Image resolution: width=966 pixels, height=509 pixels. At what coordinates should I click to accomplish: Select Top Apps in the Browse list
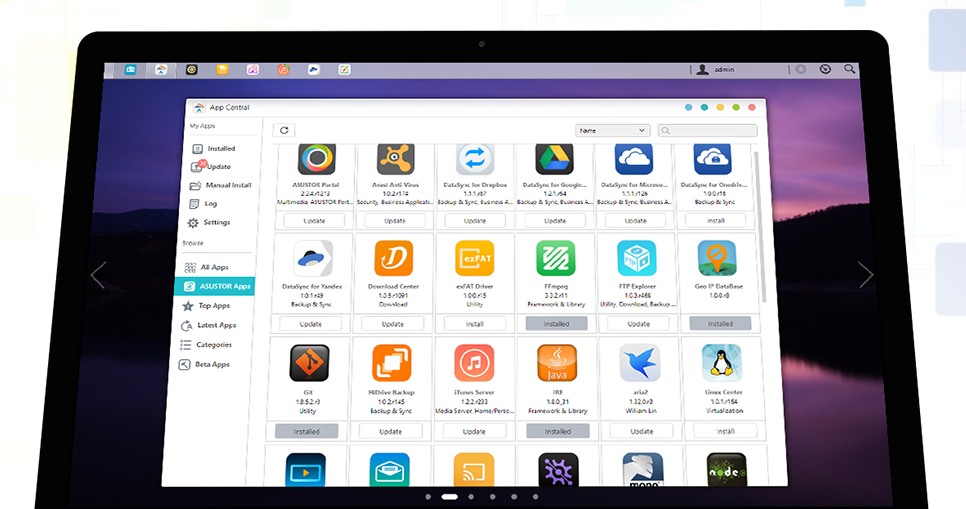(x=213, y=306)
